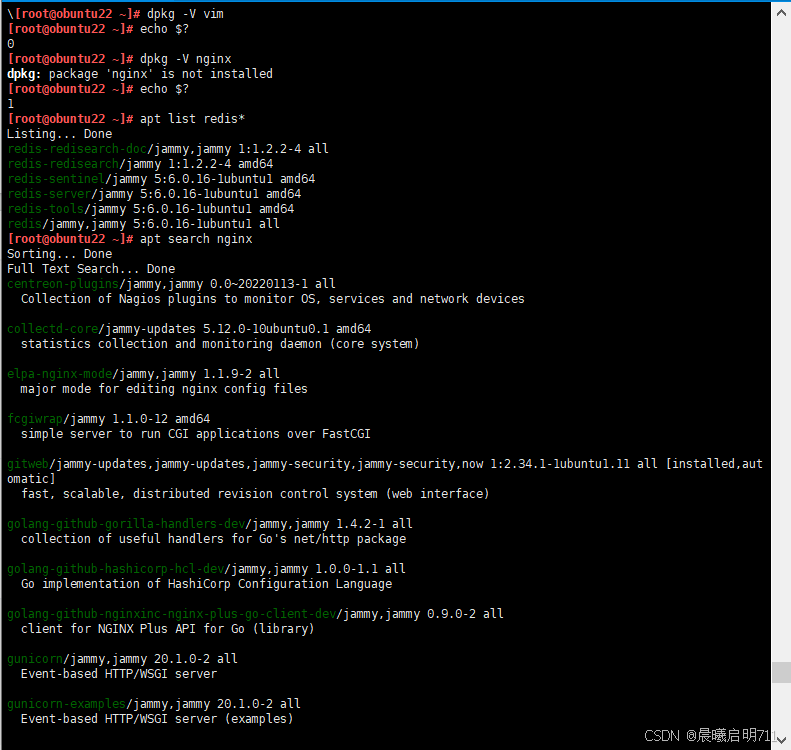
Task: Click the elpa-nginx-mode package name
Action: click(60, 374)
